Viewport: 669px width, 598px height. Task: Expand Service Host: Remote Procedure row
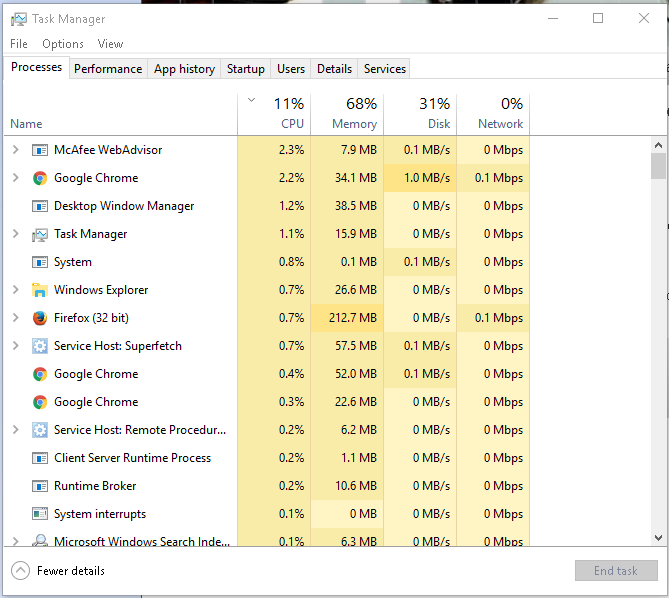15,430
